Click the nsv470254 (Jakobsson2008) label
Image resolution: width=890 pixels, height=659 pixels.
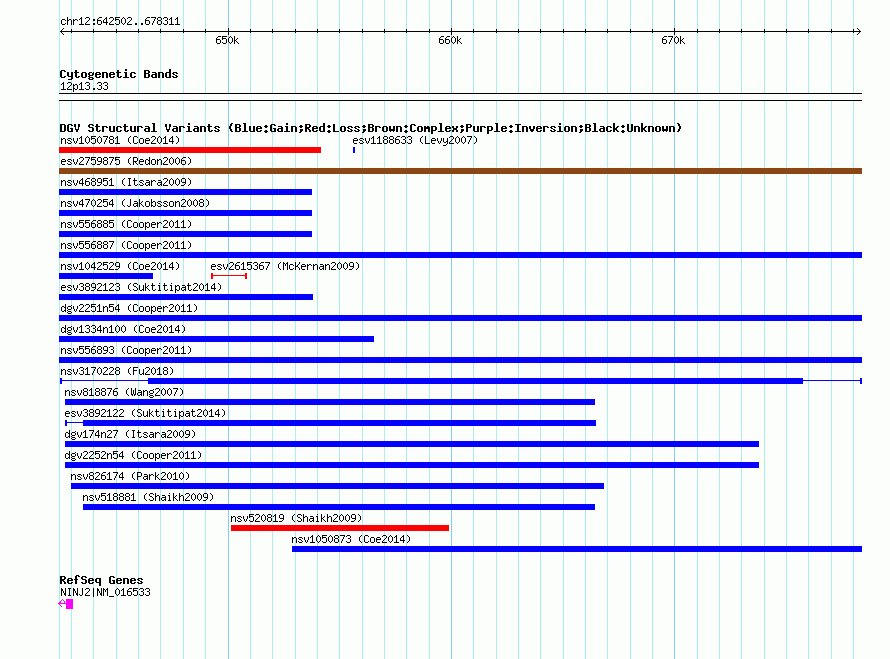point(135,203)
